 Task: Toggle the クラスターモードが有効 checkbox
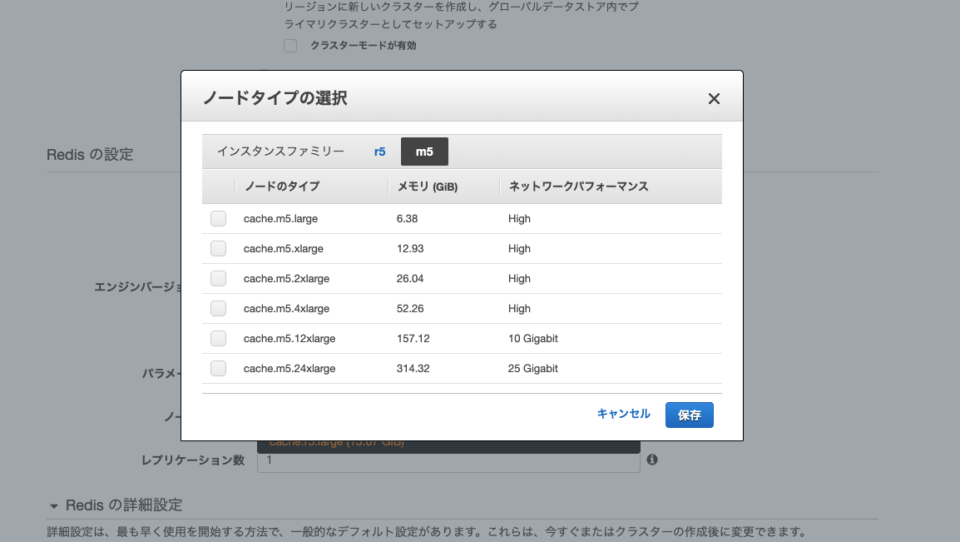coord(290,46)
